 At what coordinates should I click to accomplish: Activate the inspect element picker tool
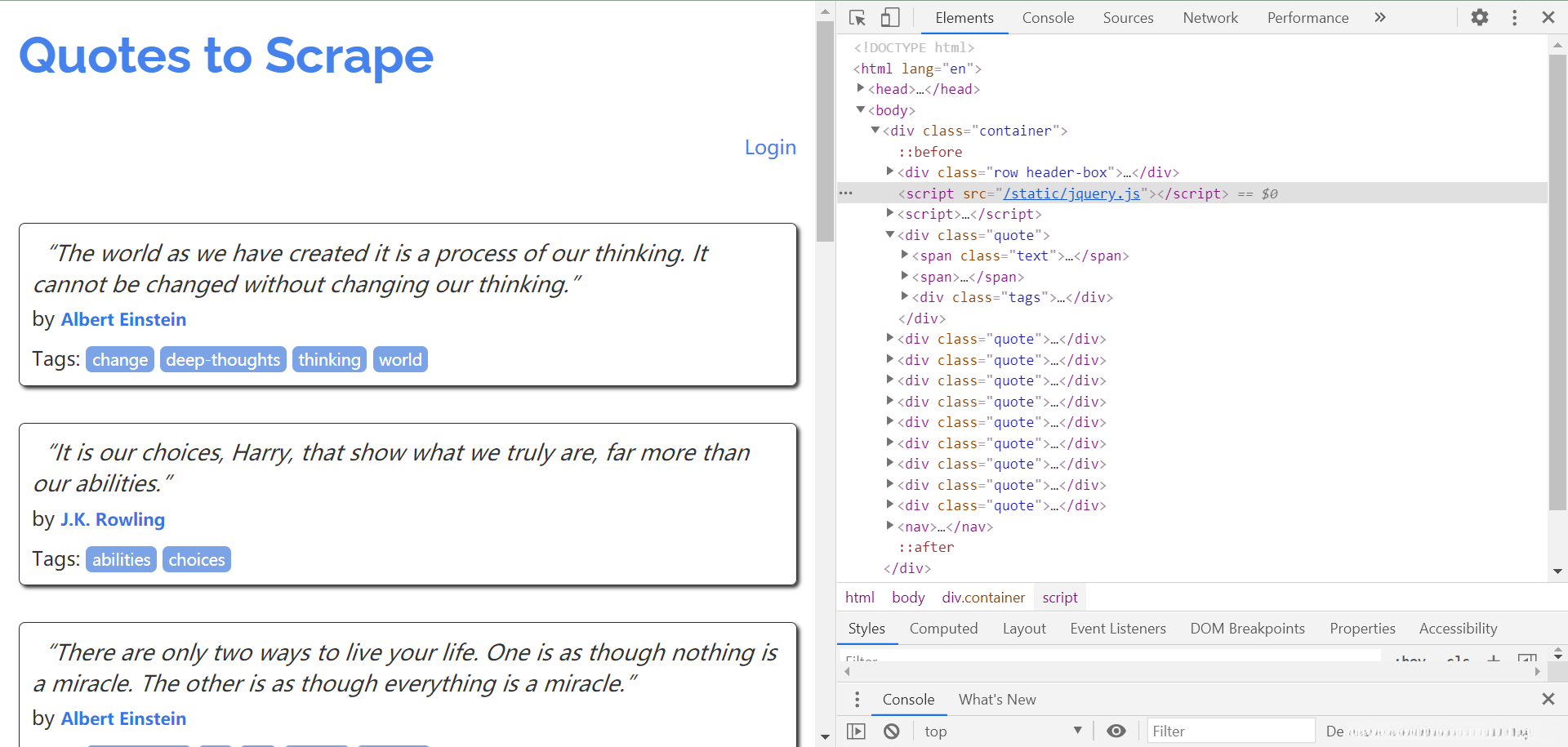[x=857, y=18]
